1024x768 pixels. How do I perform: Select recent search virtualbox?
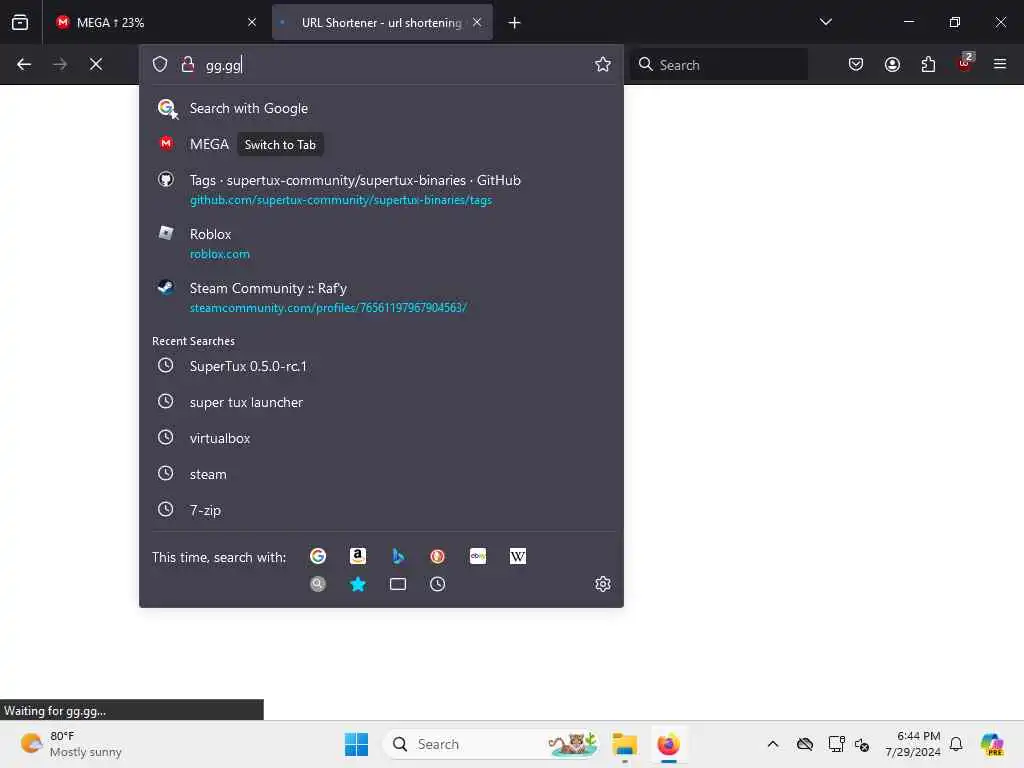(x=381, y=438)
